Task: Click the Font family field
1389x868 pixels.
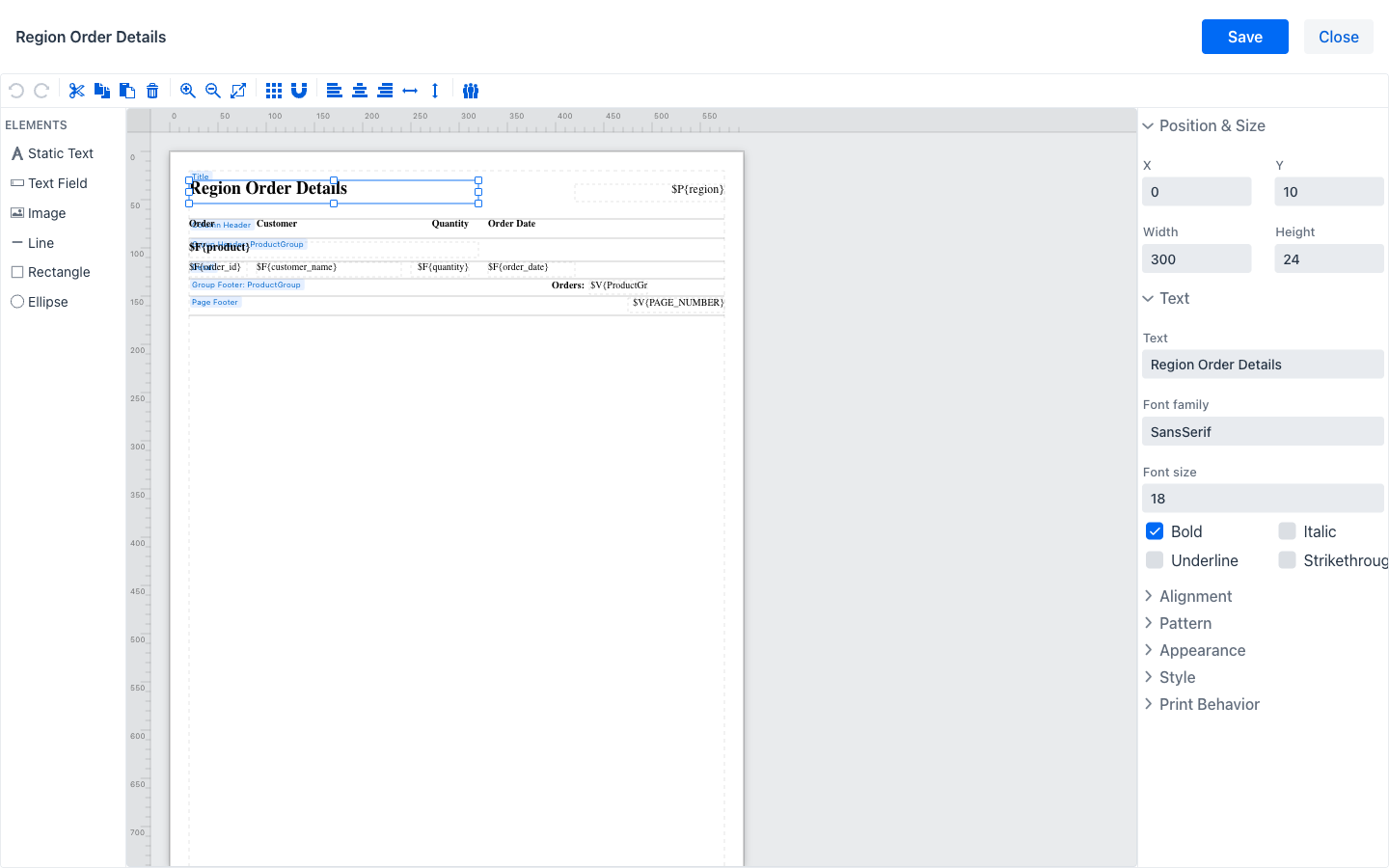Action: point(1264,431)
